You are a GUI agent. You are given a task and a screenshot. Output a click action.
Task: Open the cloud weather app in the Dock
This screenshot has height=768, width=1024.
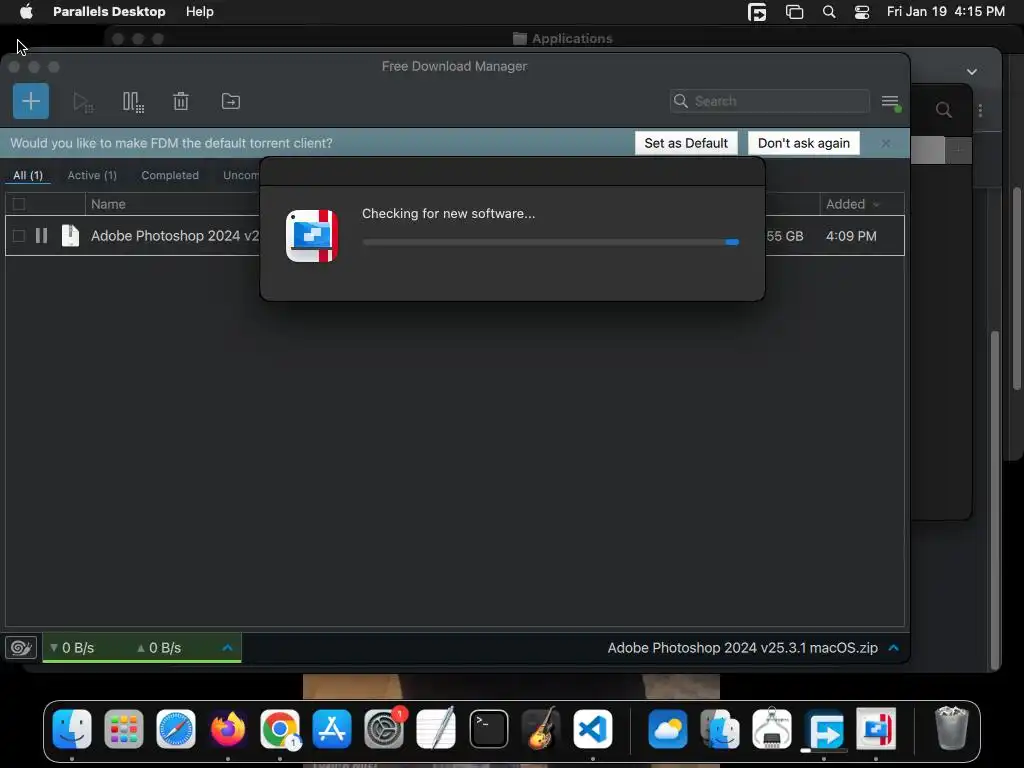[x=667, y=729]
